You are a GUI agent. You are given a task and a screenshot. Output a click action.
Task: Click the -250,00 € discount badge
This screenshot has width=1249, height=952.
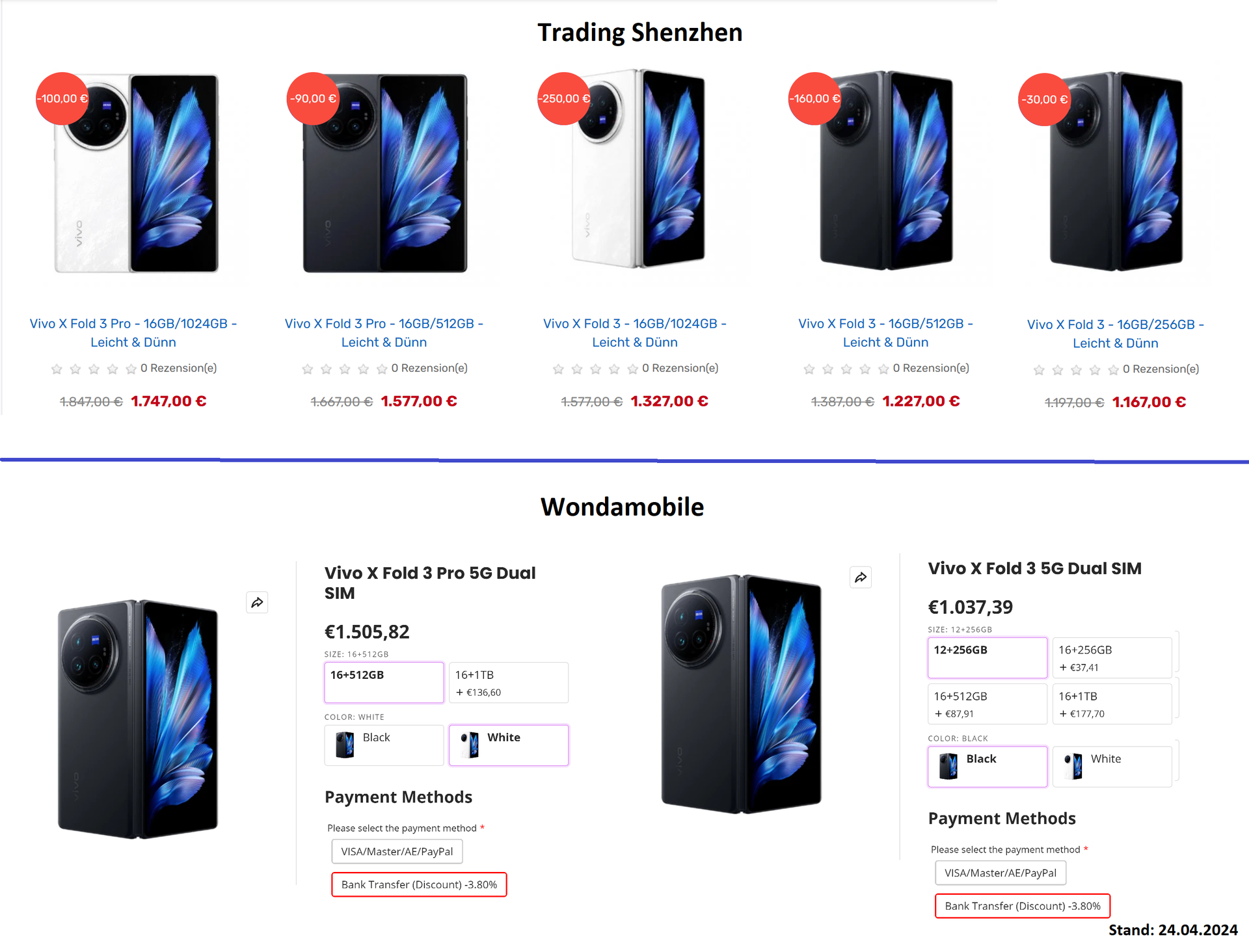click(x=564, y=99)
